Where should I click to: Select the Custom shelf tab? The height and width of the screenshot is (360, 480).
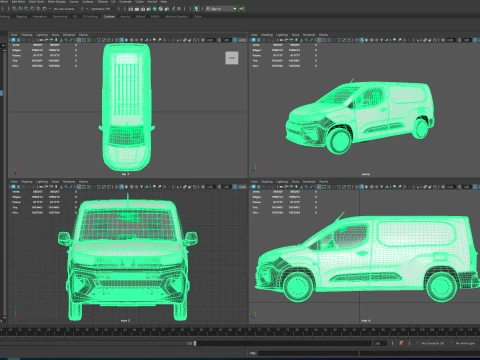[109, 16]
